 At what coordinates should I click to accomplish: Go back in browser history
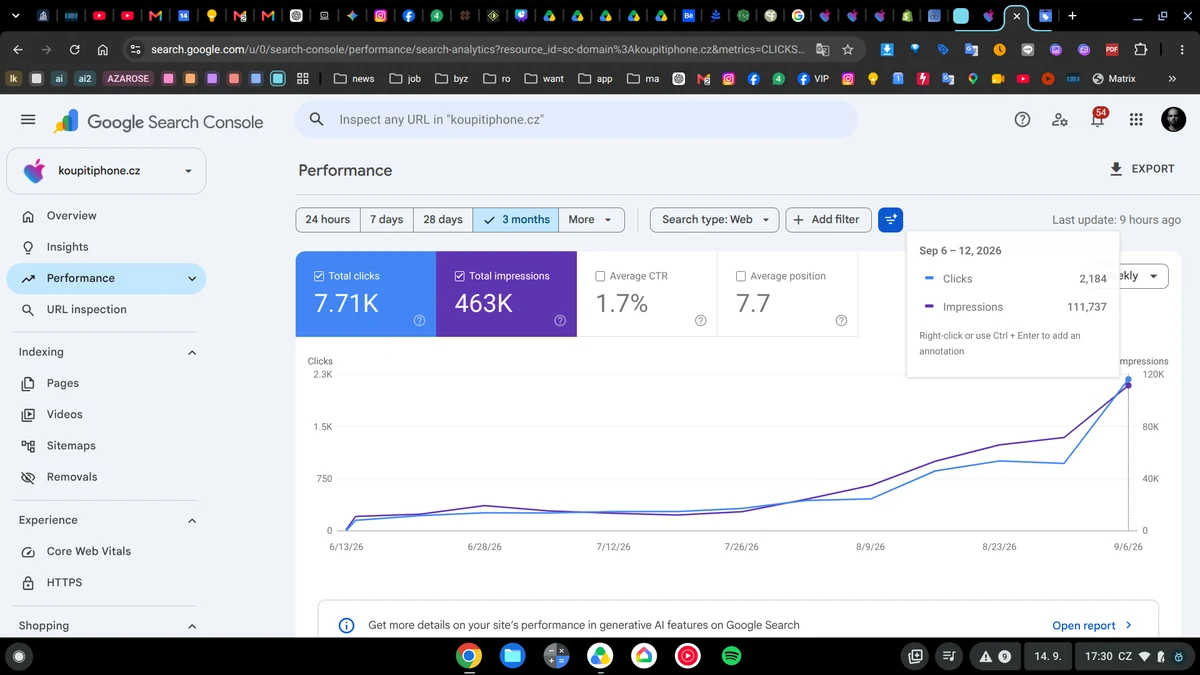(19, 49)
